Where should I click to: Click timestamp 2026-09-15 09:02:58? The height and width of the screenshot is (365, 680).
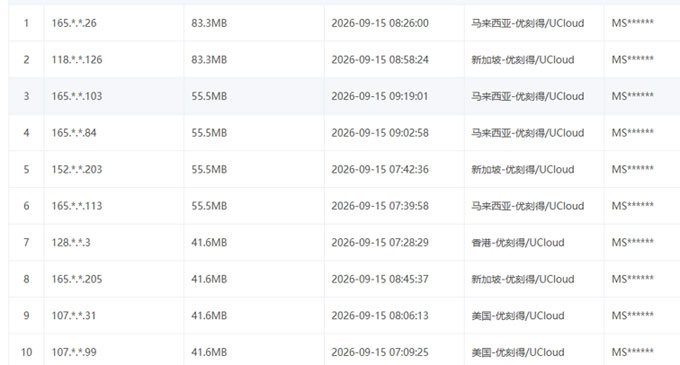(380, 133)
